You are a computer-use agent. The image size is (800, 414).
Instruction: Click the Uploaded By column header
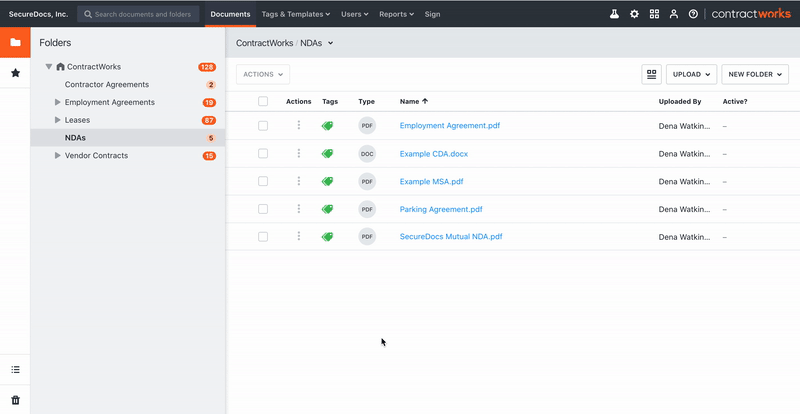(680, 102)
